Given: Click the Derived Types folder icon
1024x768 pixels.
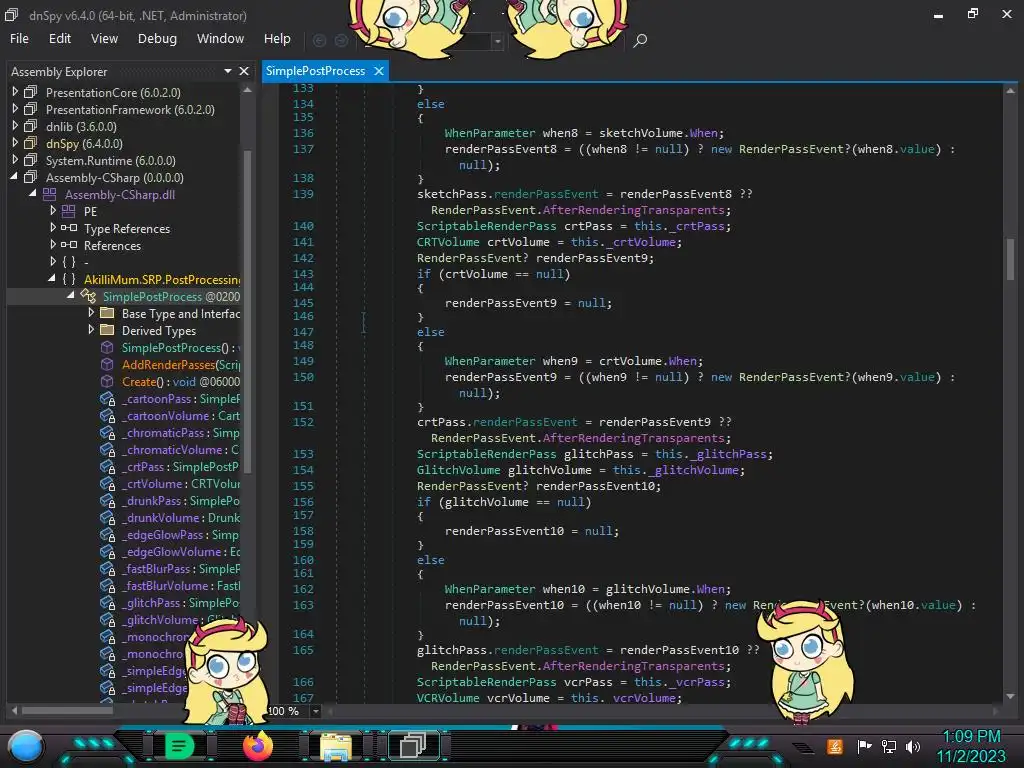Looking at the screenshot, I should pyautogui.click(x=107, y=330).
